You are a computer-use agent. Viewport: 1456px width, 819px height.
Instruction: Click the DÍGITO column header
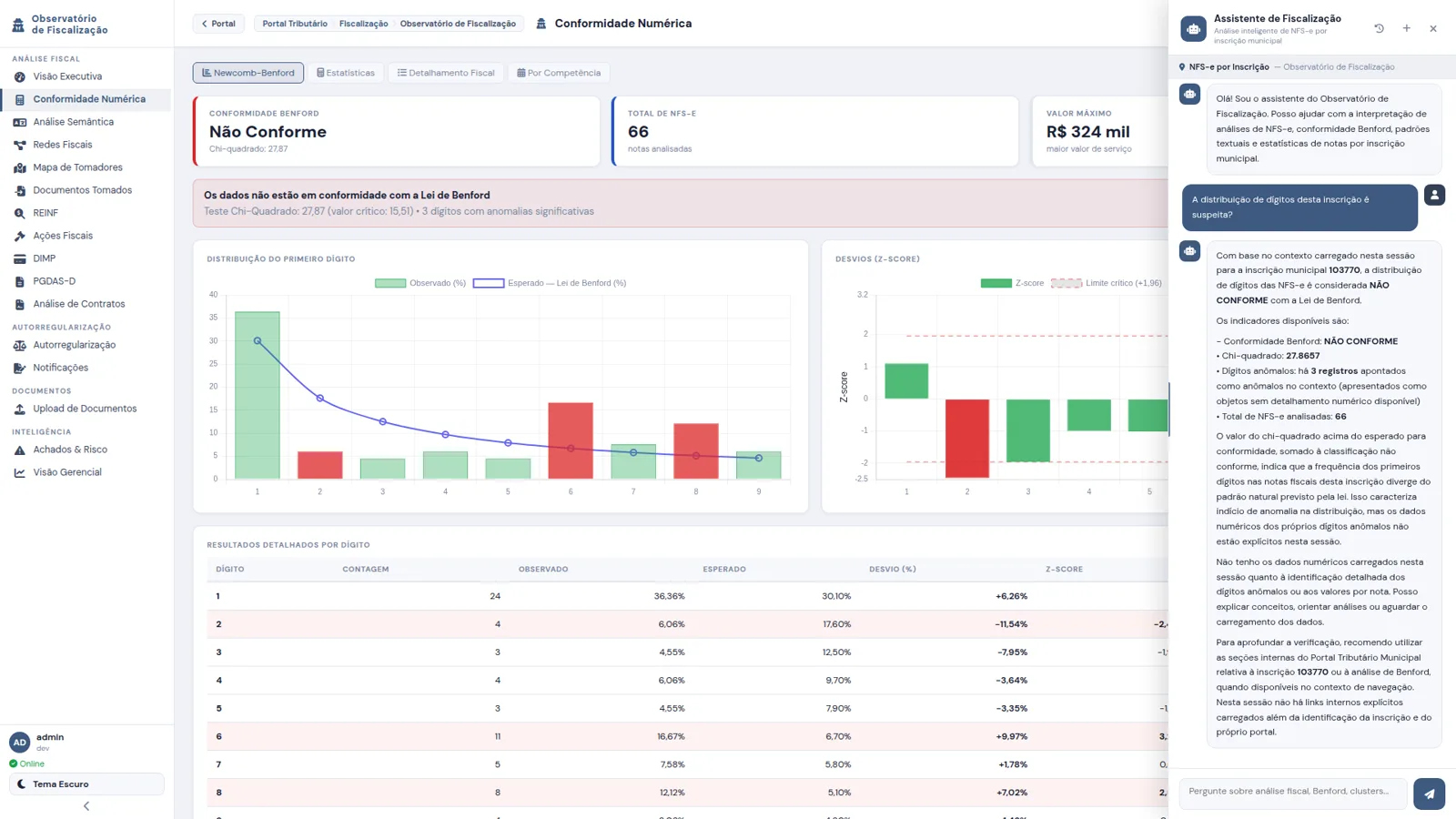pyautogui.click(x=230, y=570)
